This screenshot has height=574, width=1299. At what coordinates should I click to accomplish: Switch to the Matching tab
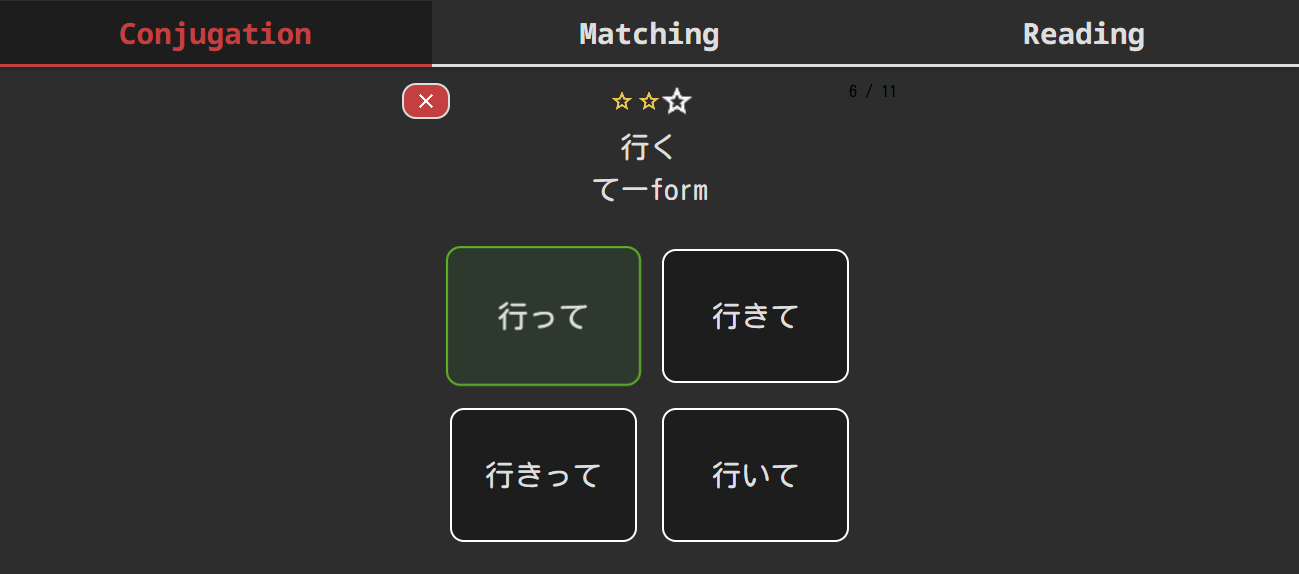[x=649, y=34]
